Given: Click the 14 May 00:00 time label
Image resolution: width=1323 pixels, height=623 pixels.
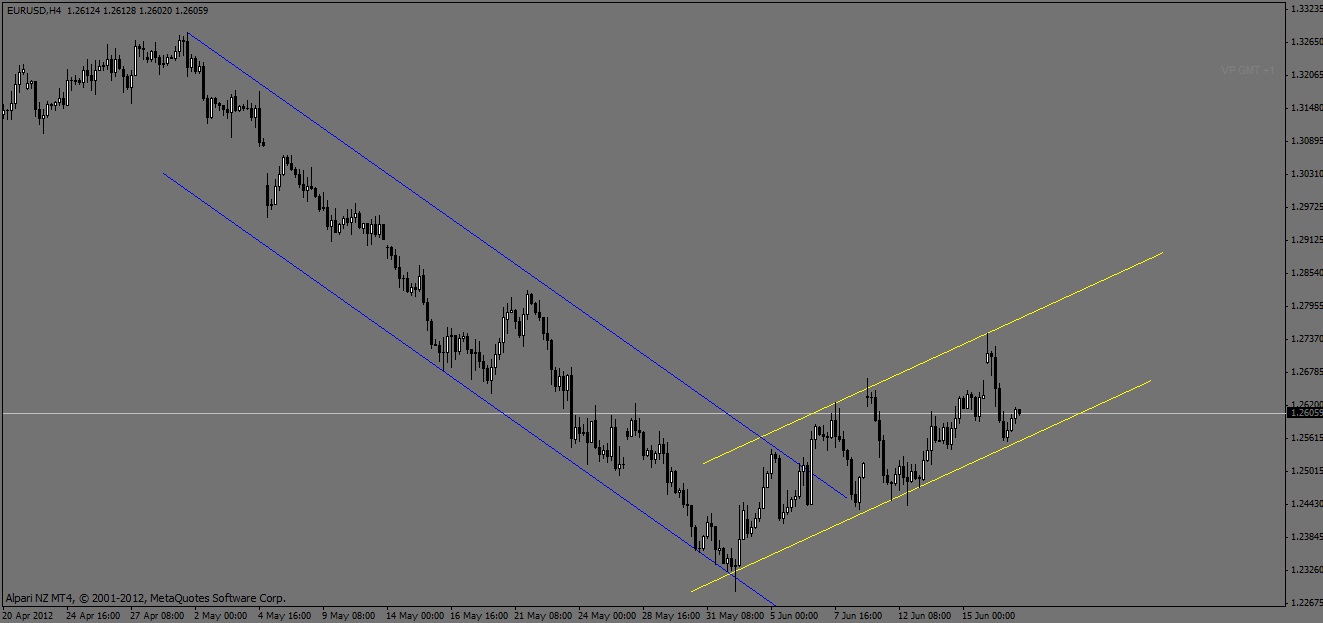Looking at the screenshot, I should 414,615.
